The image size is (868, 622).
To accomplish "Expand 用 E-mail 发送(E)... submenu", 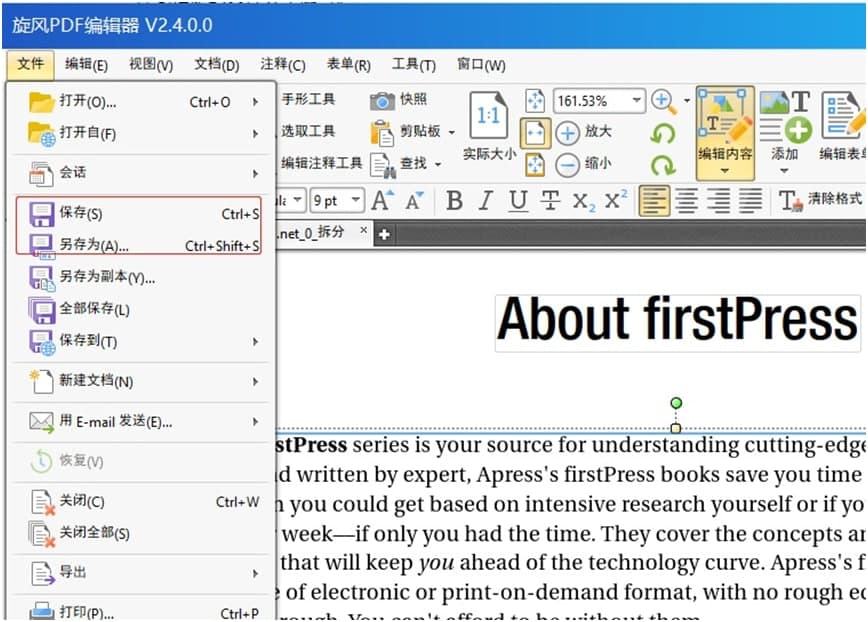I will tap(143, 422).
